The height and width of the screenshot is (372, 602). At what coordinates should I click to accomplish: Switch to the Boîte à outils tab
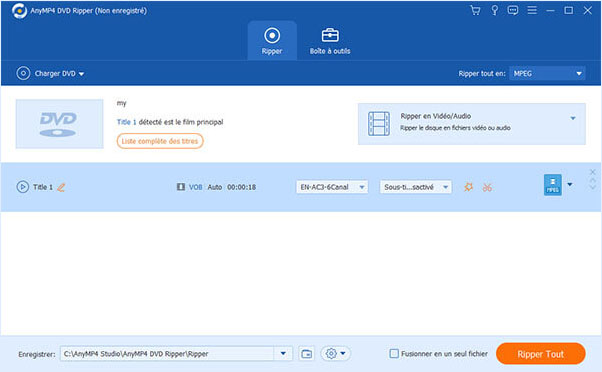point(330,41)
